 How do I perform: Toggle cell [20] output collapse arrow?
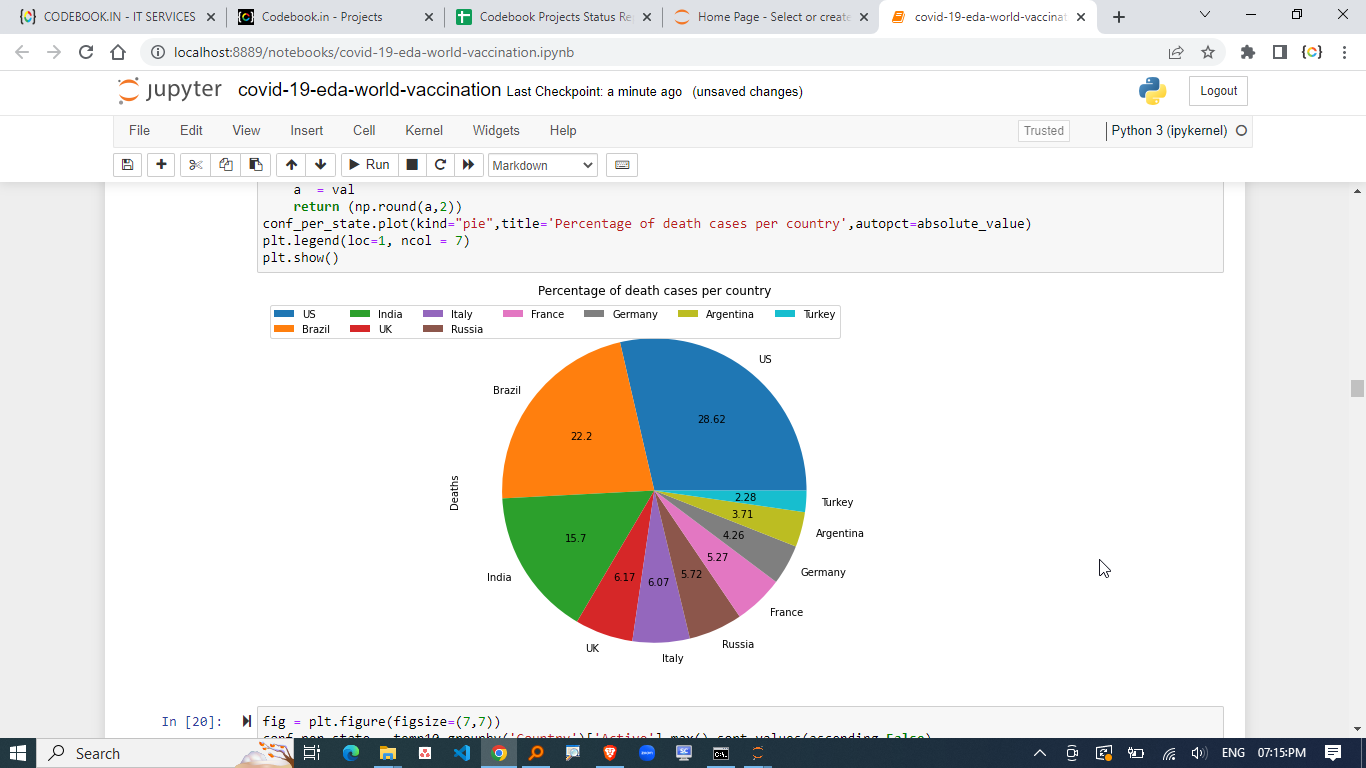click(247, 721)
